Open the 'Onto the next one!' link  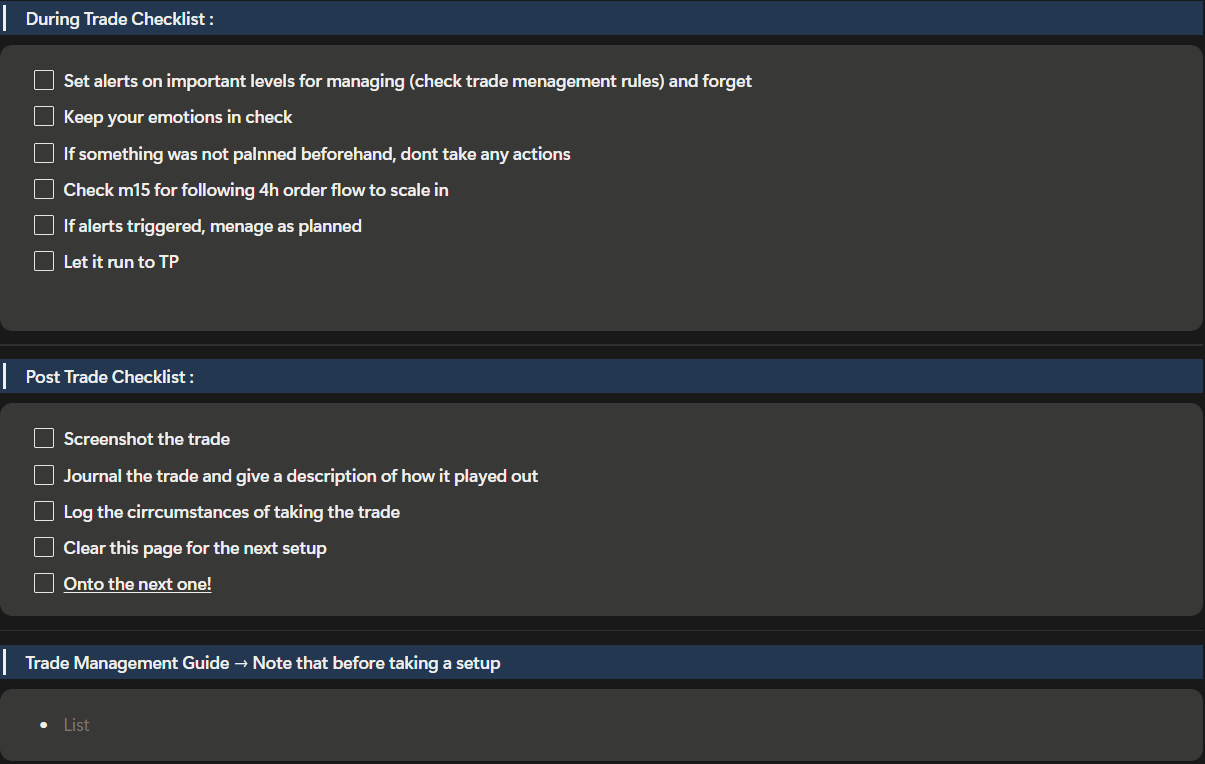(x=137, y=584)
